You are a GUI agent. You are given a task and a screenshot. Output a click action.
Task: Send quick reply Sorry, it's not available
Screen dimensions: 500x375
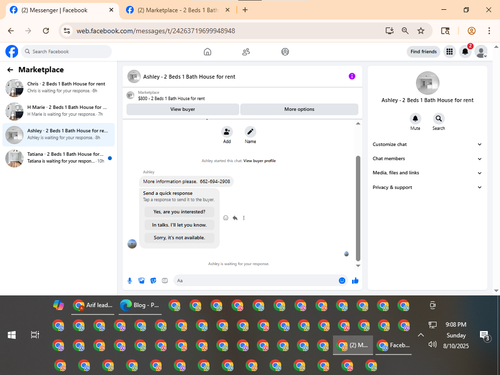179,238
